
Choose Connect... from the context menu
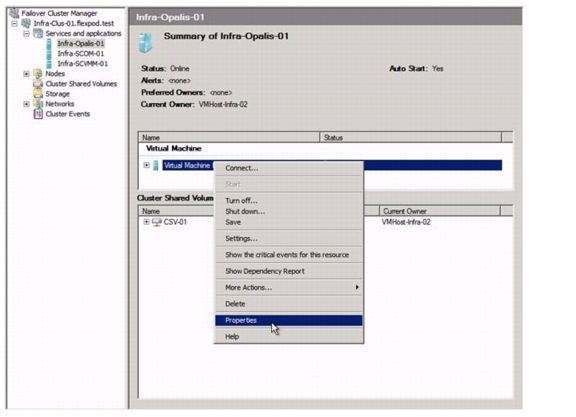(289, 168)
